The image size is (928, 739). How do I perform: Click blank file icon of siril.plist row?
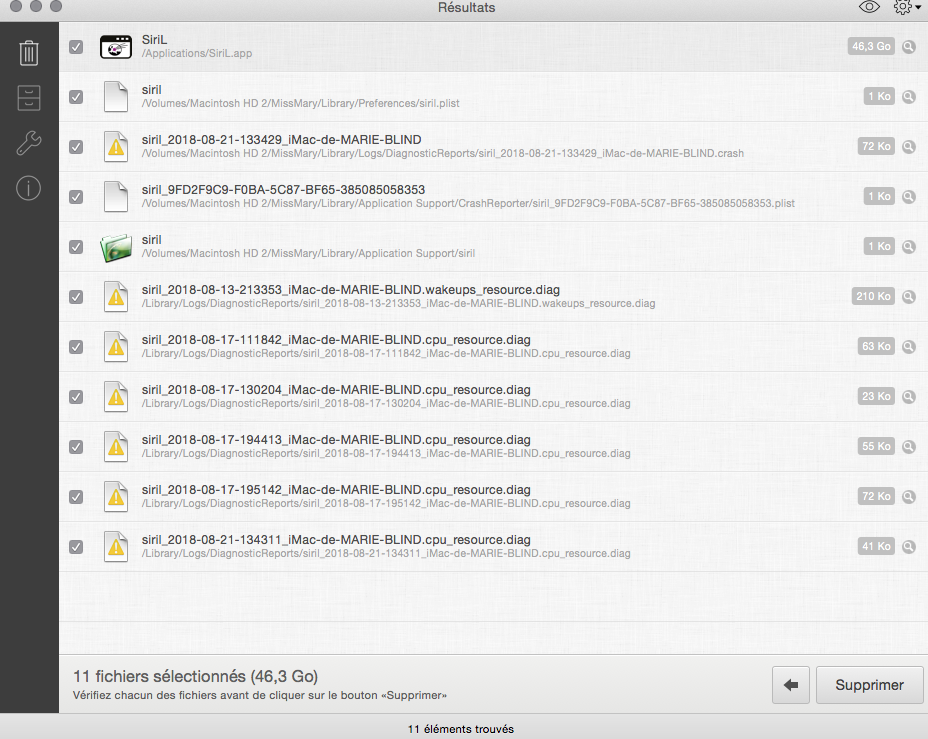[x=116, y=96]
